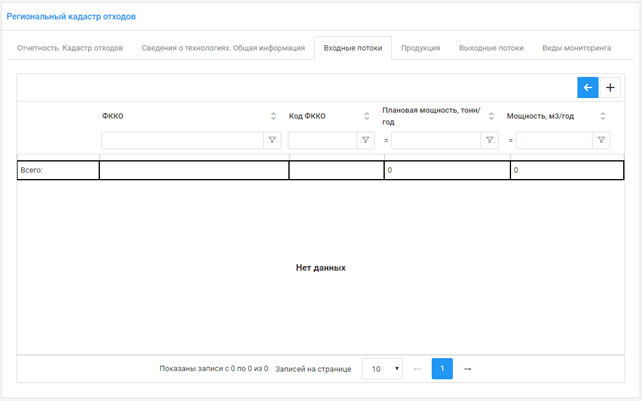Open filter funnel for Мощность, м3/год column
Image resolution: width=642 pixels, height=401 pixels.
(601, 141)
